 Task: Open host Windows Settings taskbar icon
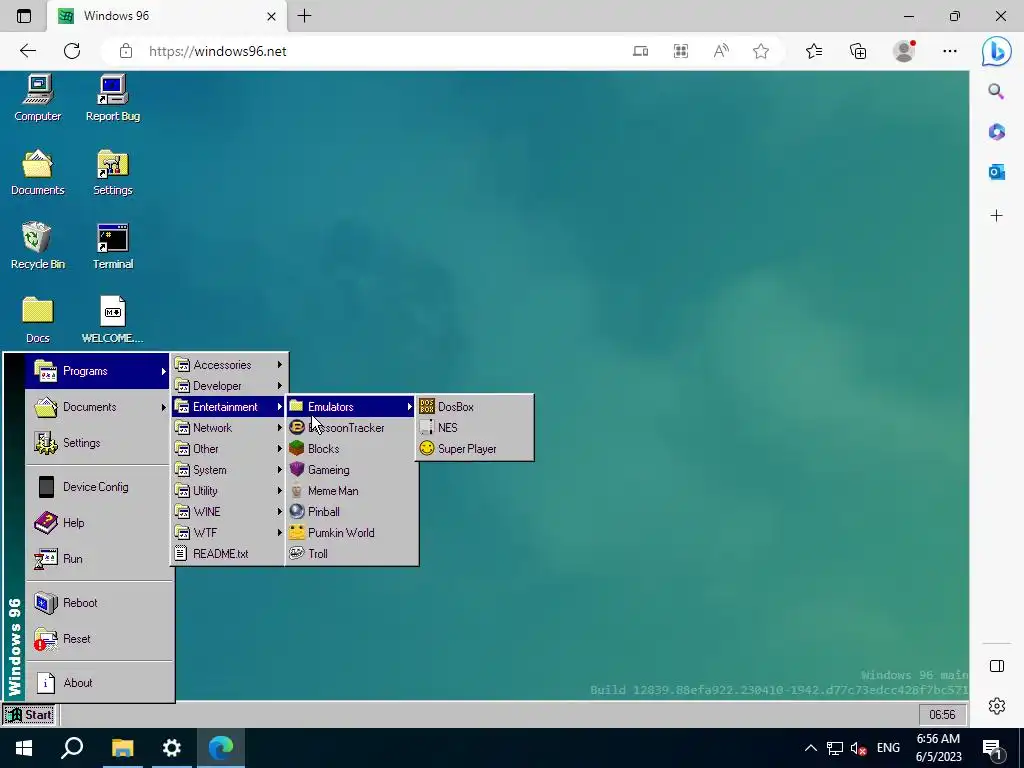point(171,748)
